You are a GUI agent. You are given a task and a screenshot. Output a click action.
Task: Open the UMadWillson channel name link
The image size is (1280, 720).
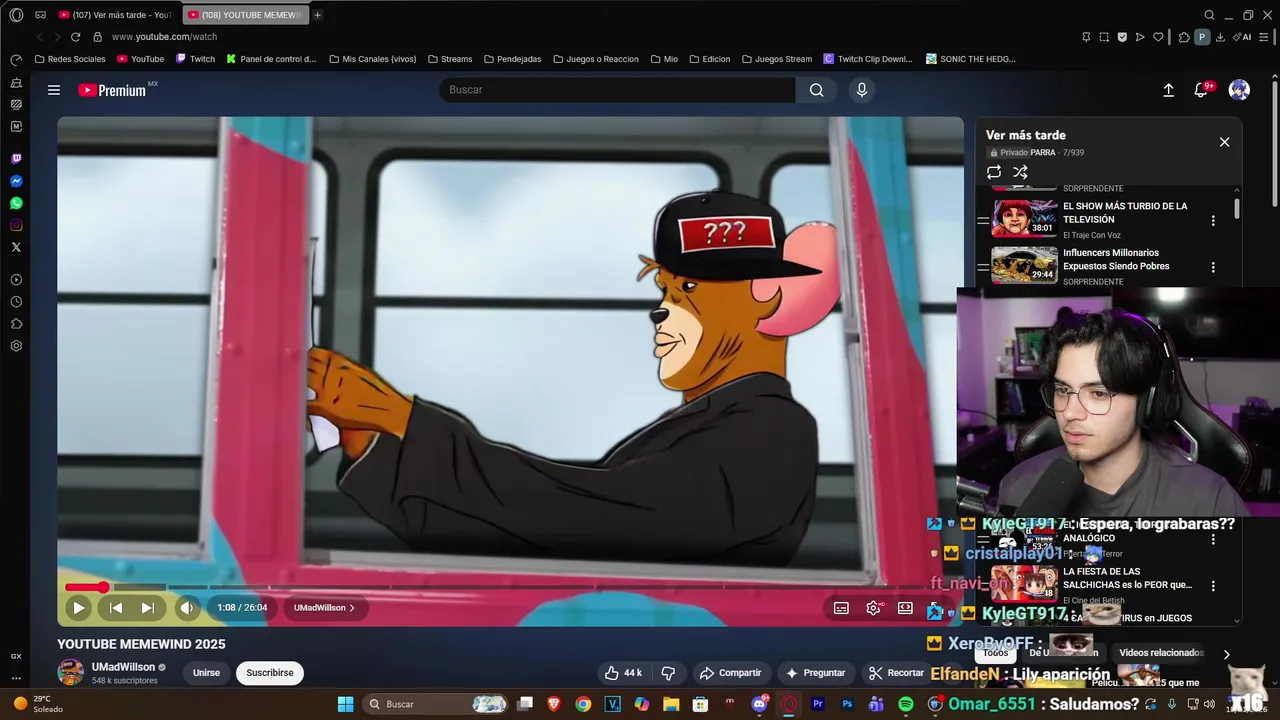click(x=123, y=667)
